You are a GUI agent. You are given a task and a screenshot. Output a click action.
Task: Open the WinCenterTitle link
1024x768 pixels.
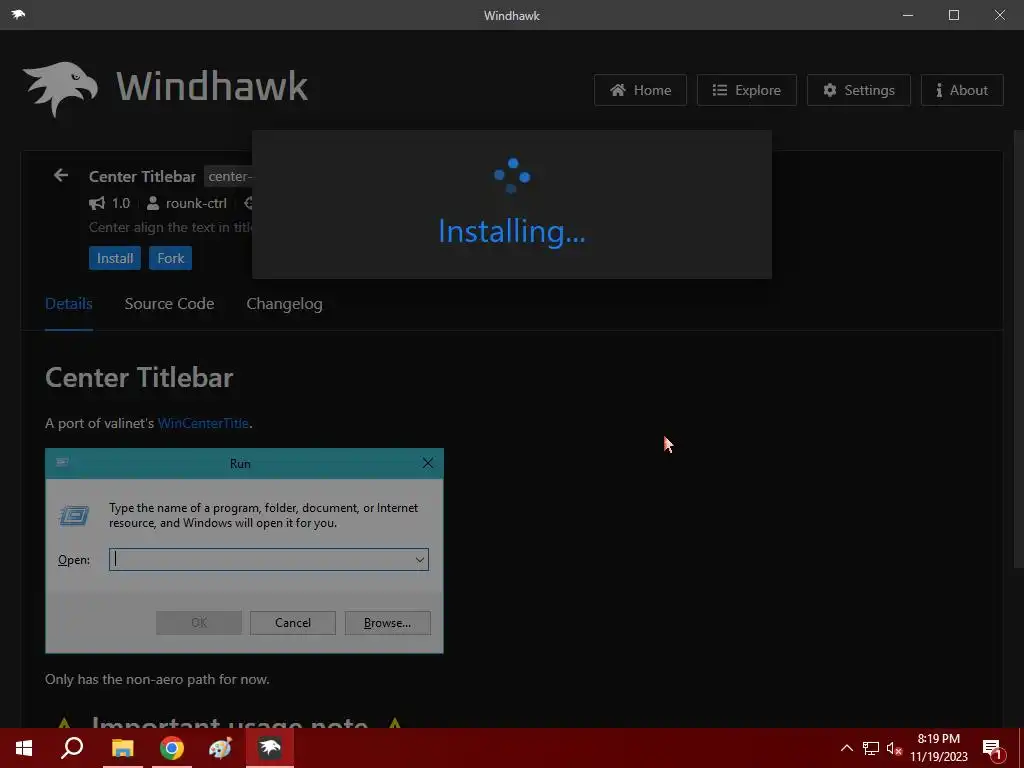tap(203, 423)
